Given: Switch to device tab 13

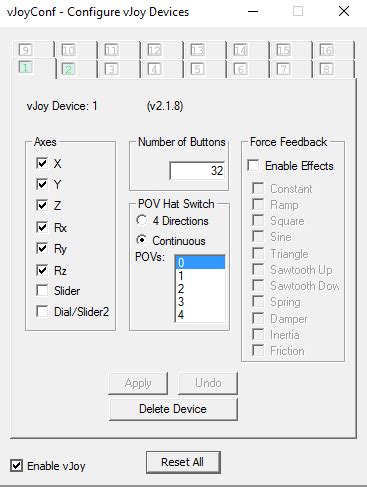Looking at the screenshot, I should tap(205, 50).
